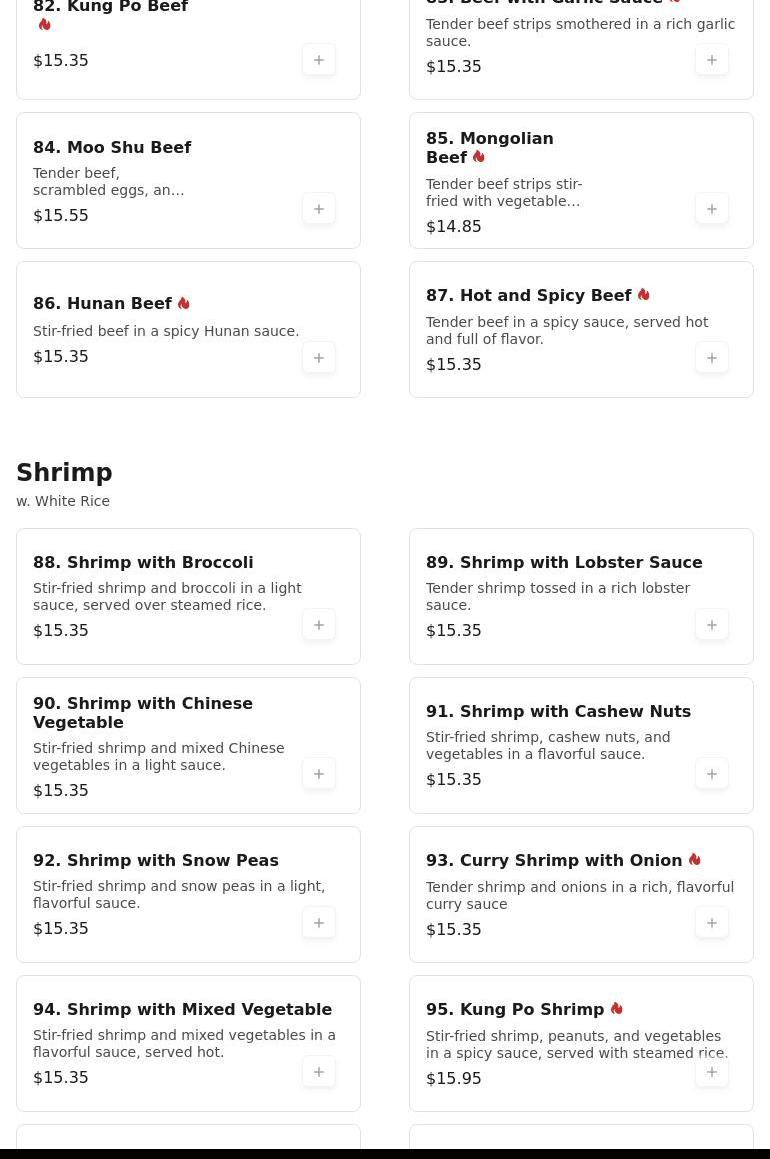Click plus for Shrimp with Cashew Nuts
Viewport: 770px width, 1159px height.
[712, 774]
